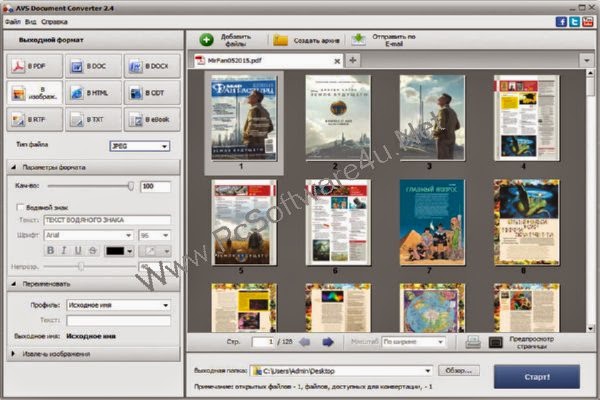Viewport: 600px width, 400px height.
Task: Select the To RTF output format
Action: [34, 119]
